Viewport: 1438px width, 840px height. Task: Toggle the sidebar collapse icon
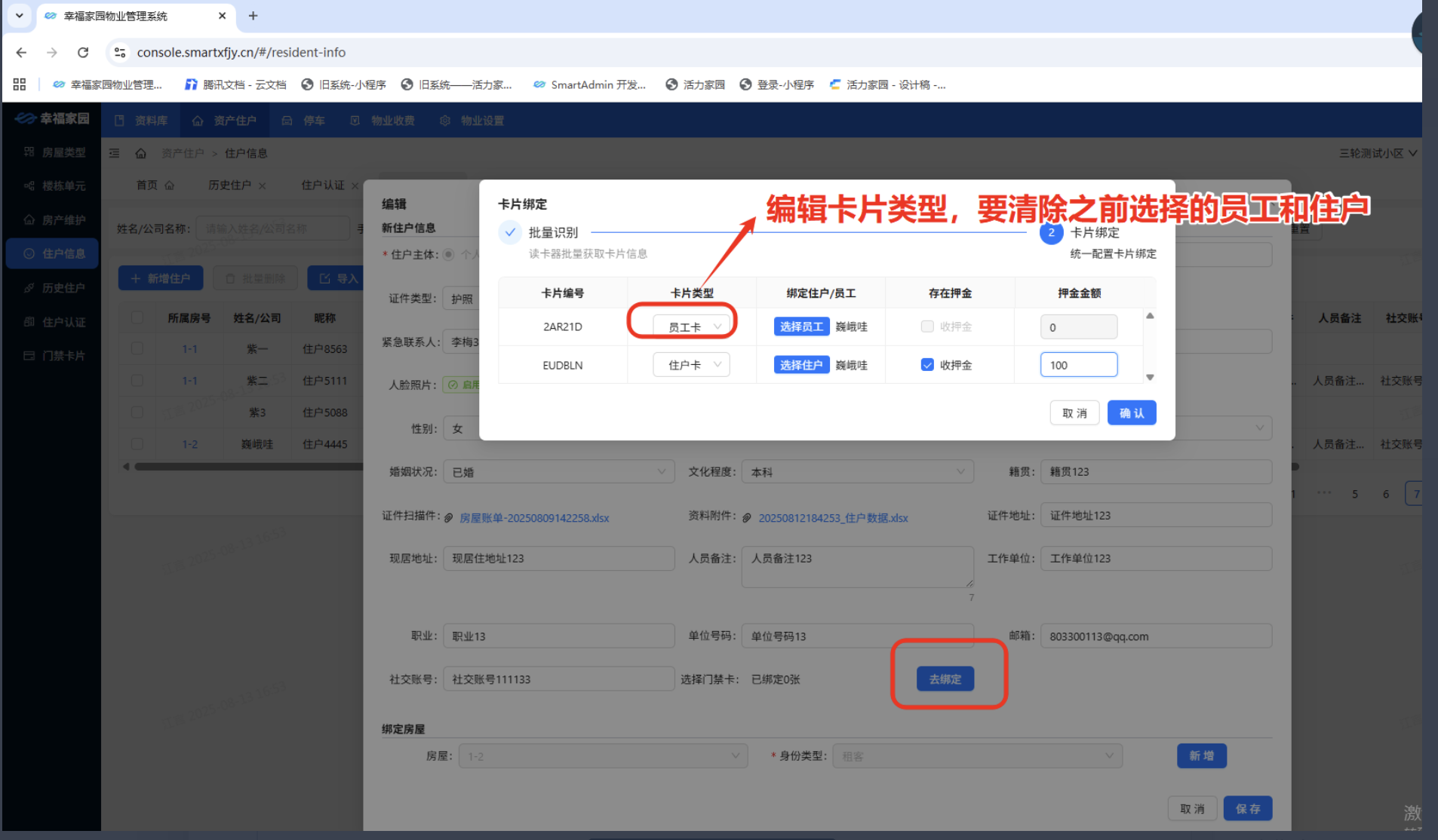pyautogui.click(x=115, y=153)
